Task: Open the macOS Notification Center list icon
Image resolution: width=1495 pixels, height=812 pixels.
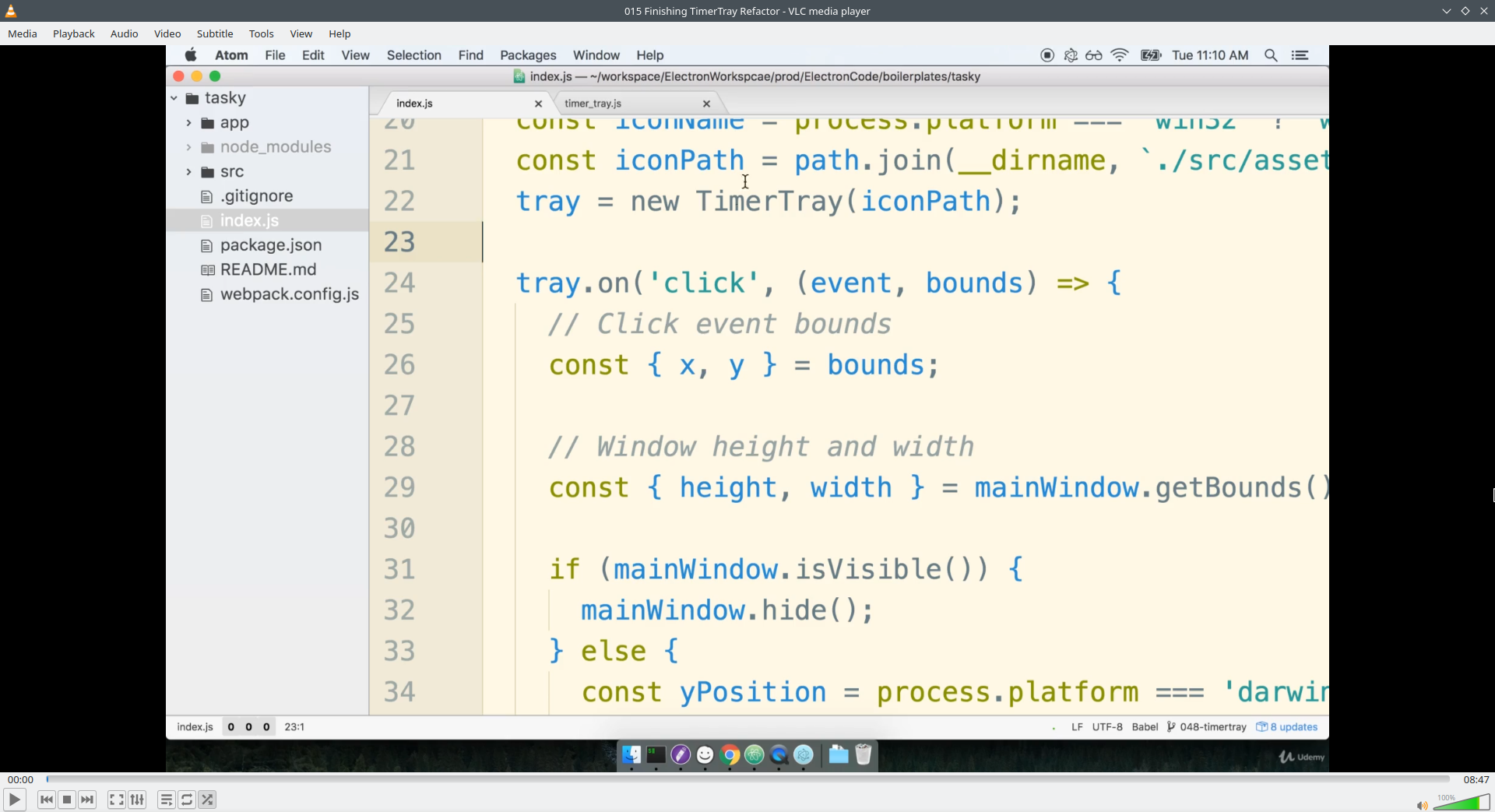Action: (x=1300, y=55)
